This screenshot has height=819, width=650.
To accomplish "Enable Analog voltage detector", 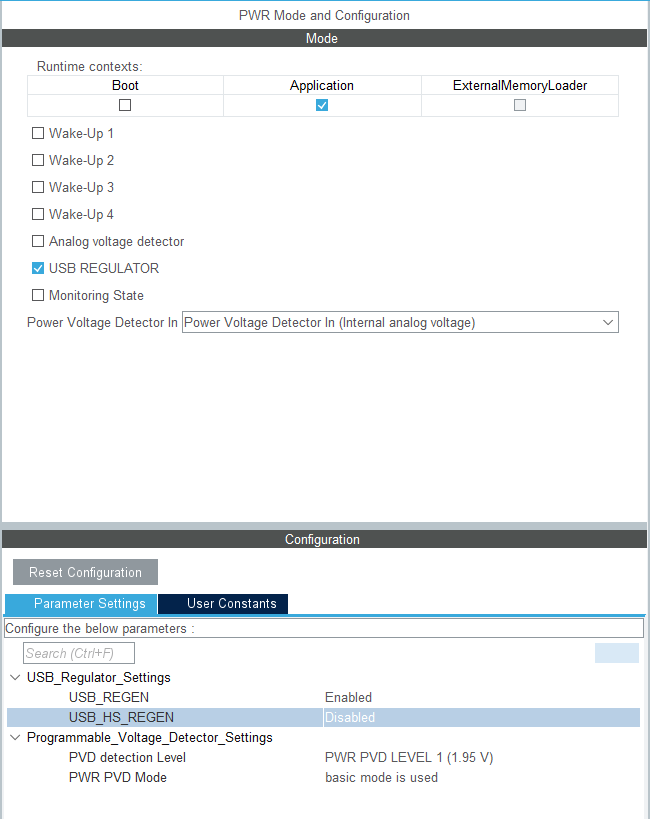I will coord(38,241).
